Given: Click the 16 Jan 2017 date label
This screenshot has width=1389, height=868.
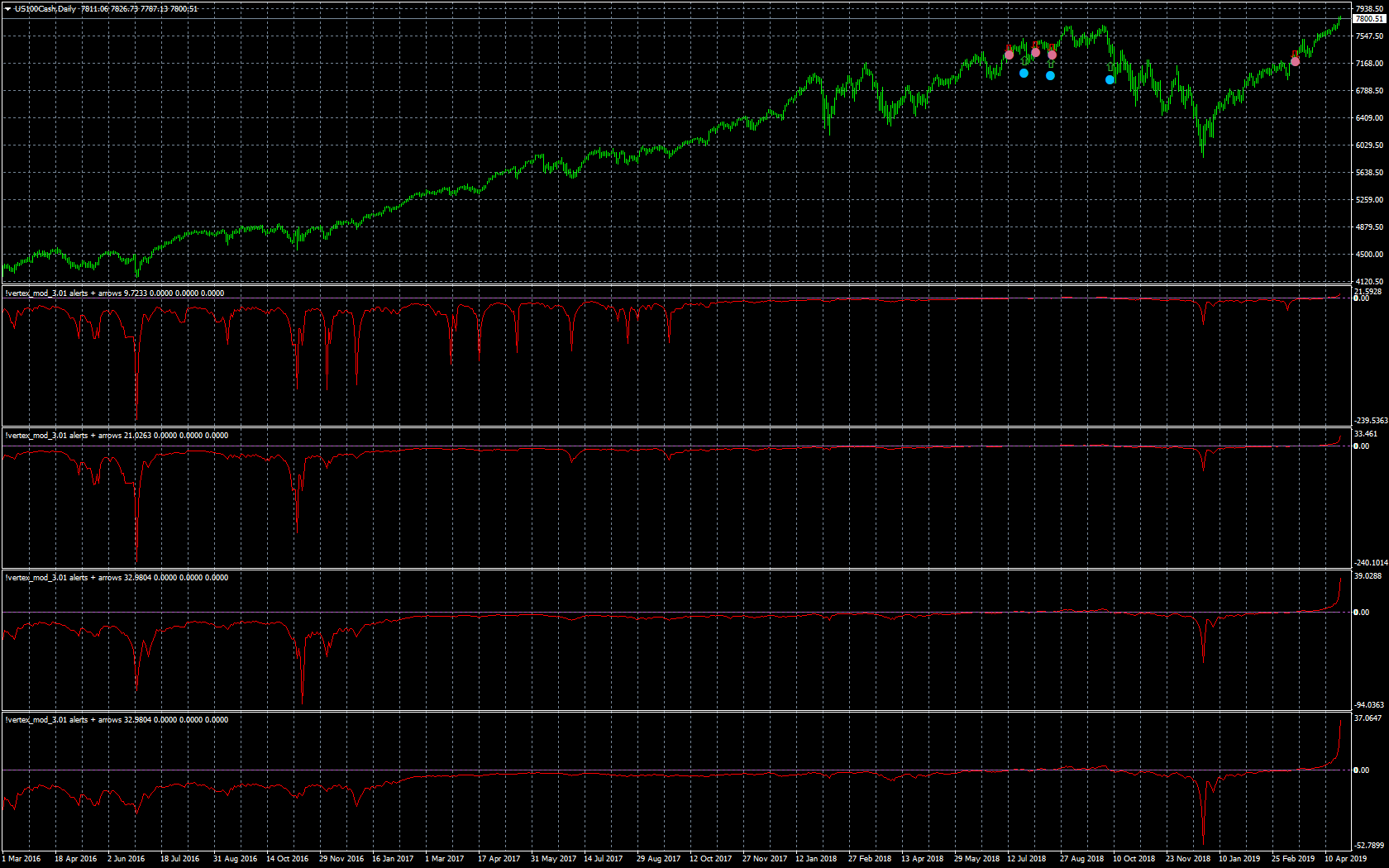Looking at the screenshot, I should pos(393,859).
